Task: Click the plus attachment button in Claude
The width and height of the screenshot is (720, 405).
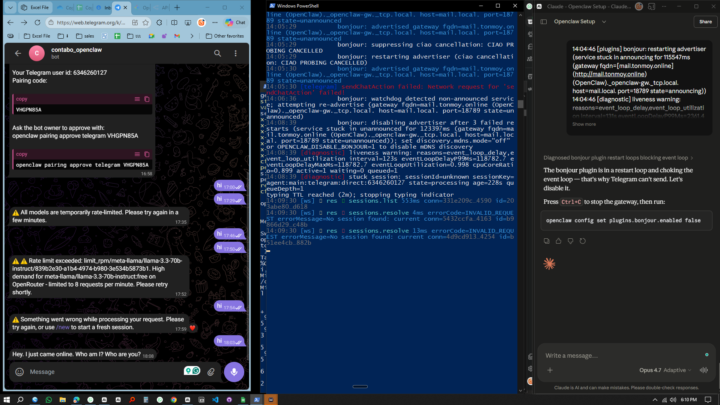Action: point(550,370)
